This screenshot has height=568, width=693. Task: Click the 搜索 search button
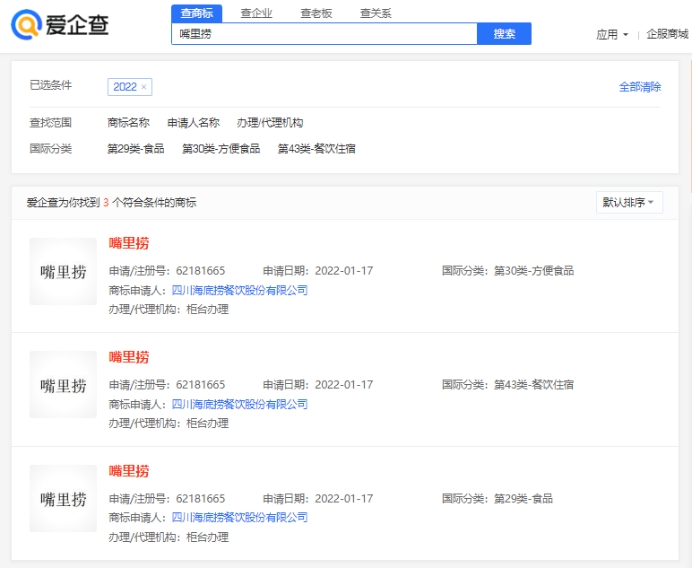tap(504, 34)
